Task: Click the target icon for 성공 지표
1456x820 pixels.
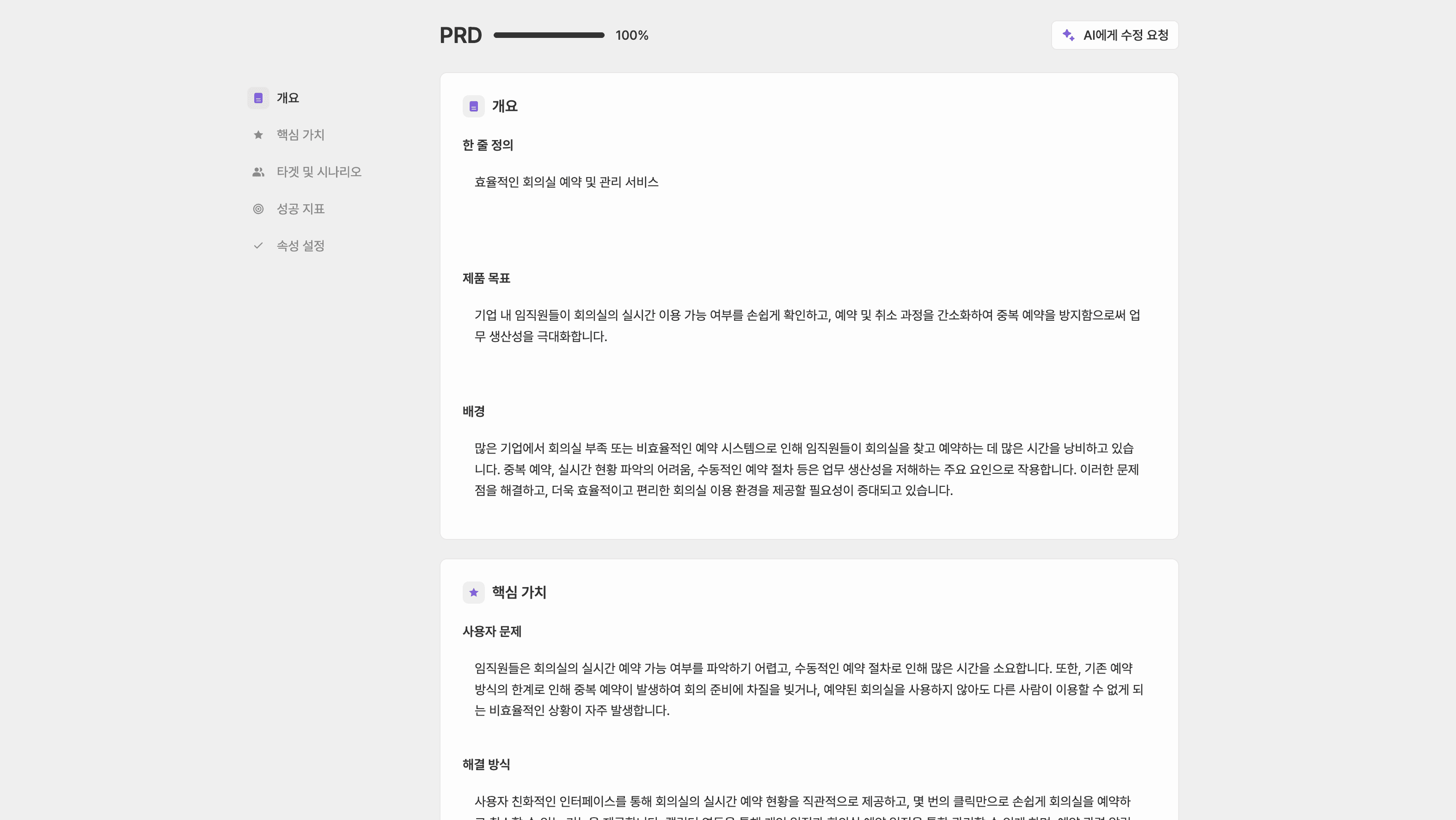Action: tap(258, 209)
